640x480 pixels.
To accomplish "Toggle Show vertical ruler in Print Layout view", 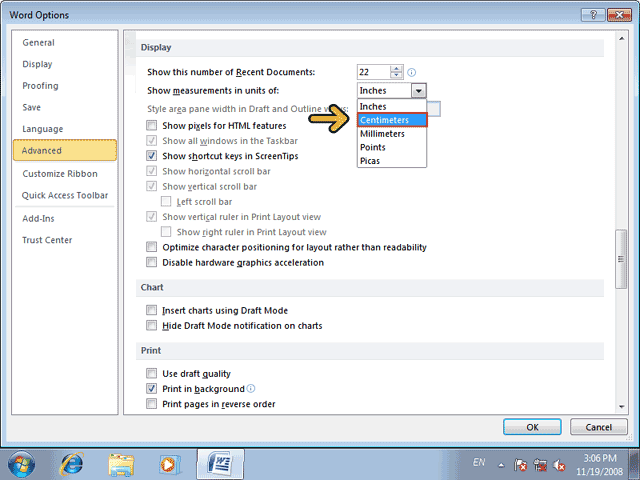I will 151,216.
